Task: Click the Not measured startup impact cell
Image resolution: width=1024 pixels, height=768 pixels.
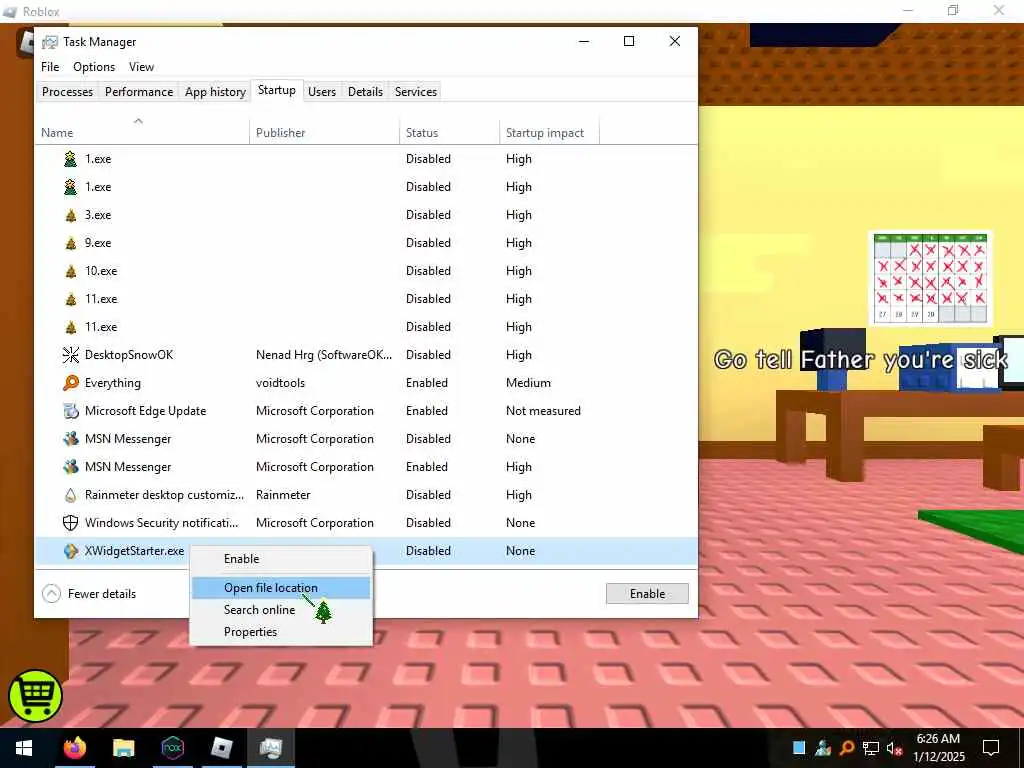Action: pyautogui.click(x=543, y=411)
